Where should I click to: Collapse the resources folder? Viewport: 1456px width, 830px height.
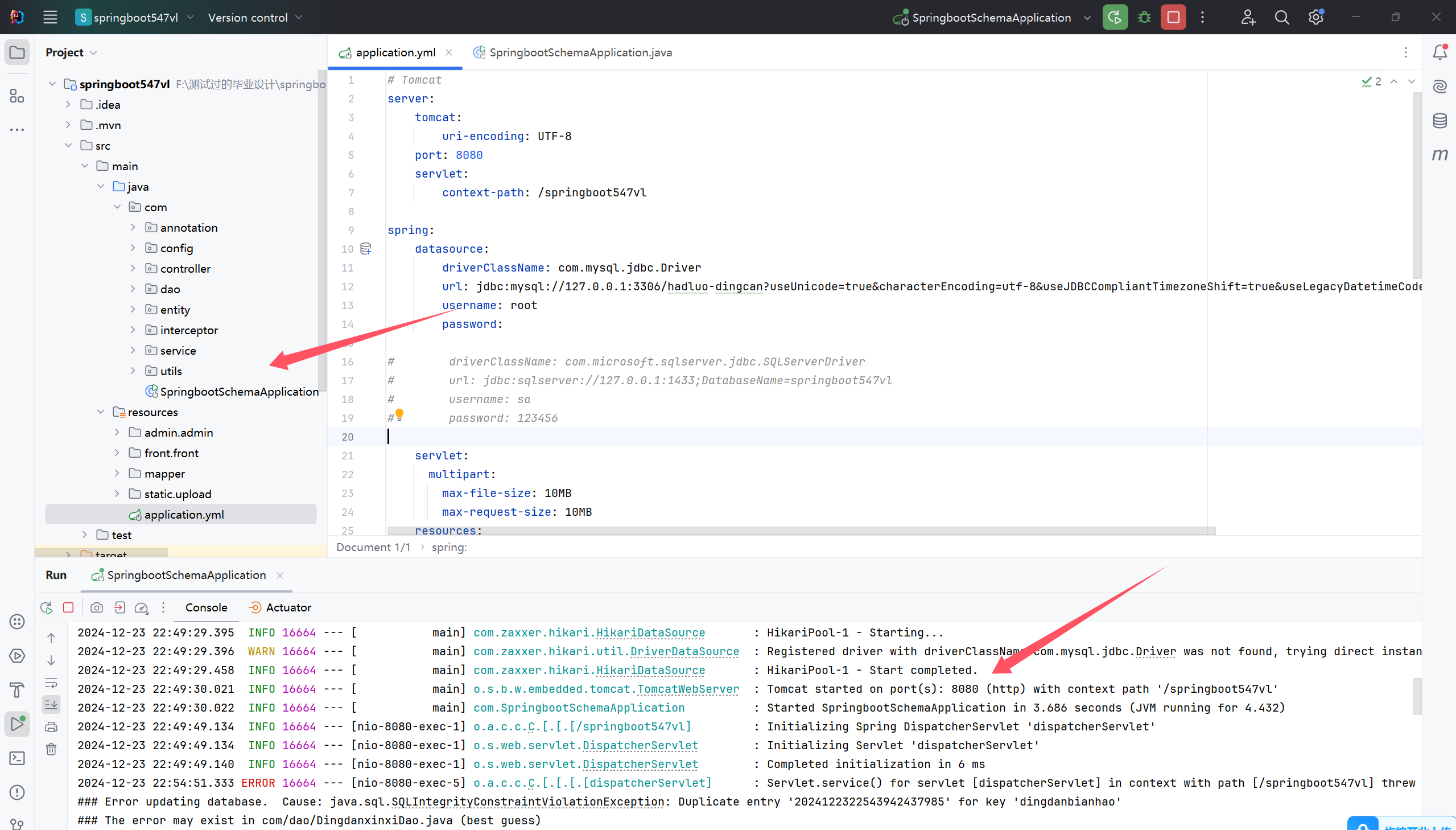(x=101, y=412)
